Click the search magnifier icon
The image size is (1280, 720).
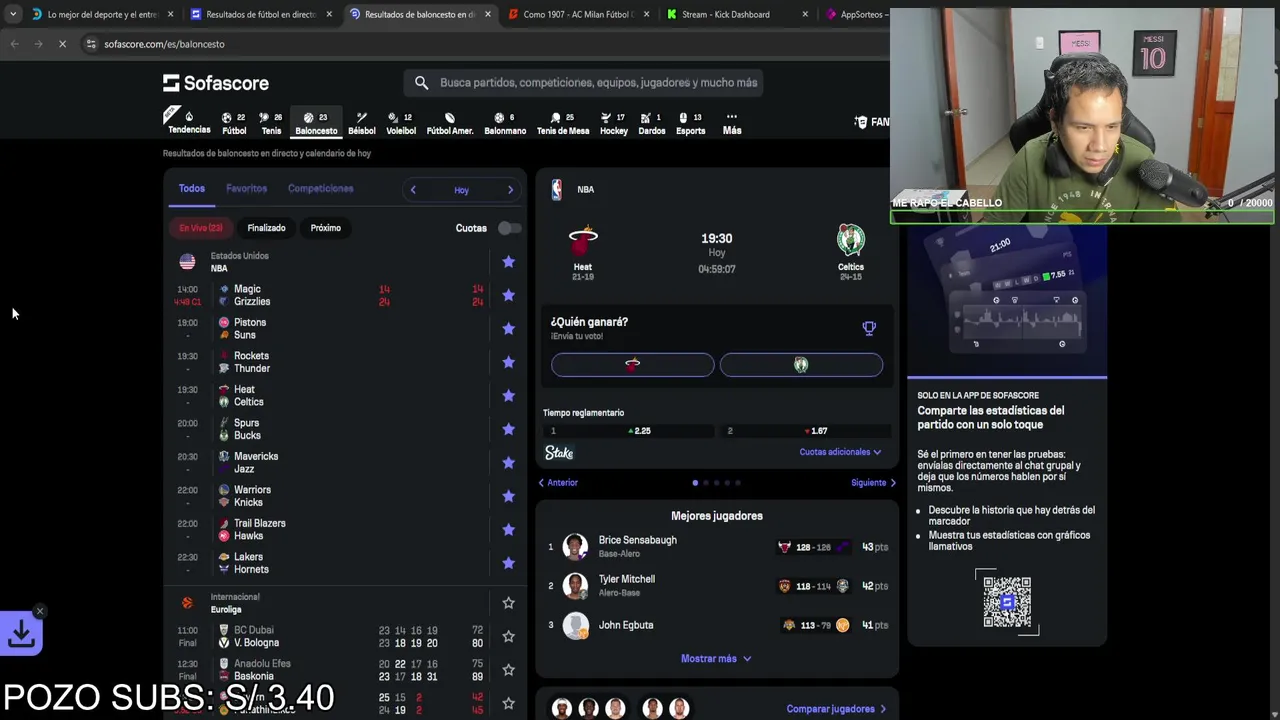pyautogui.click(x=421, y=83)
